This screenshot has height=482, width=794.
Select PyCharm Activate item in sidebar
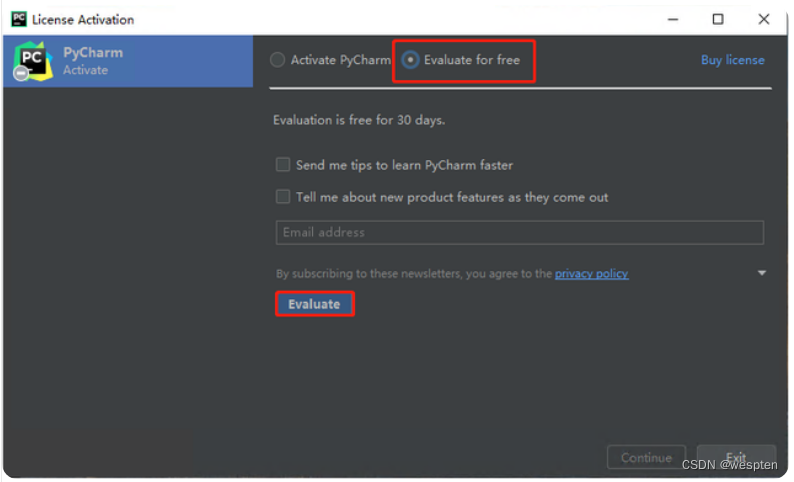[128, 61]
